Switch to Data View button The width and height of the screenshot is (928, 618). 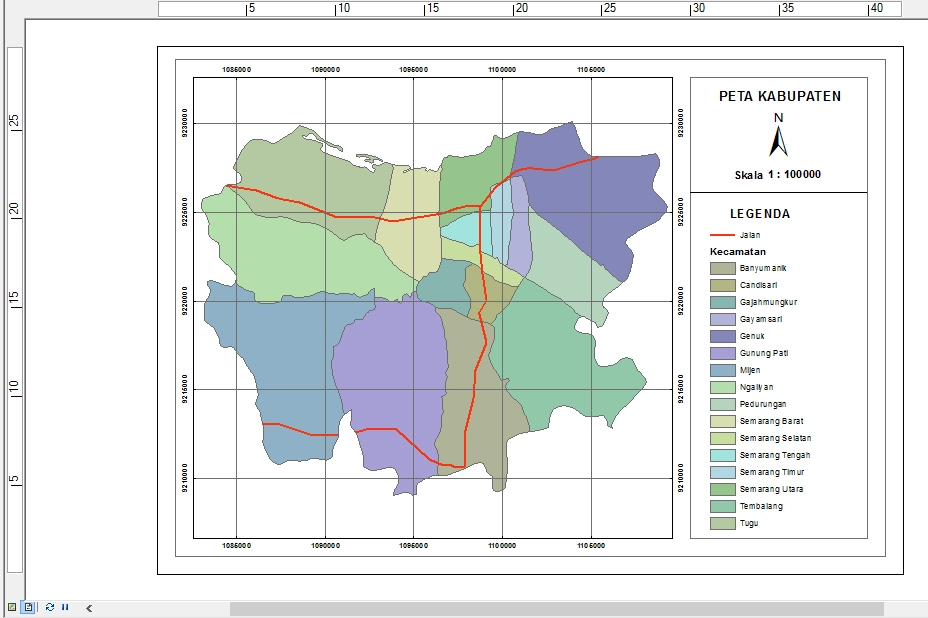(x=12, y=607)
